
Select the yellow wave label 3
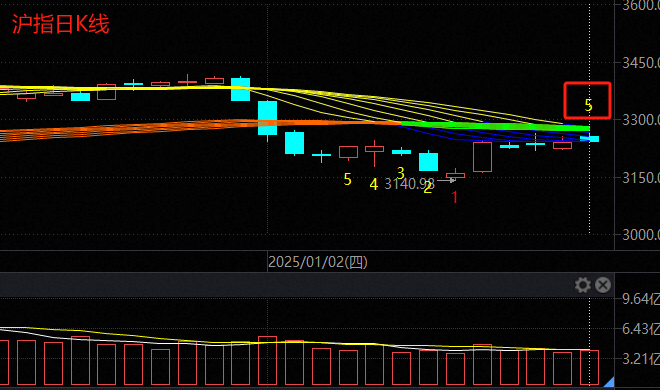click(x=400, y=173)
